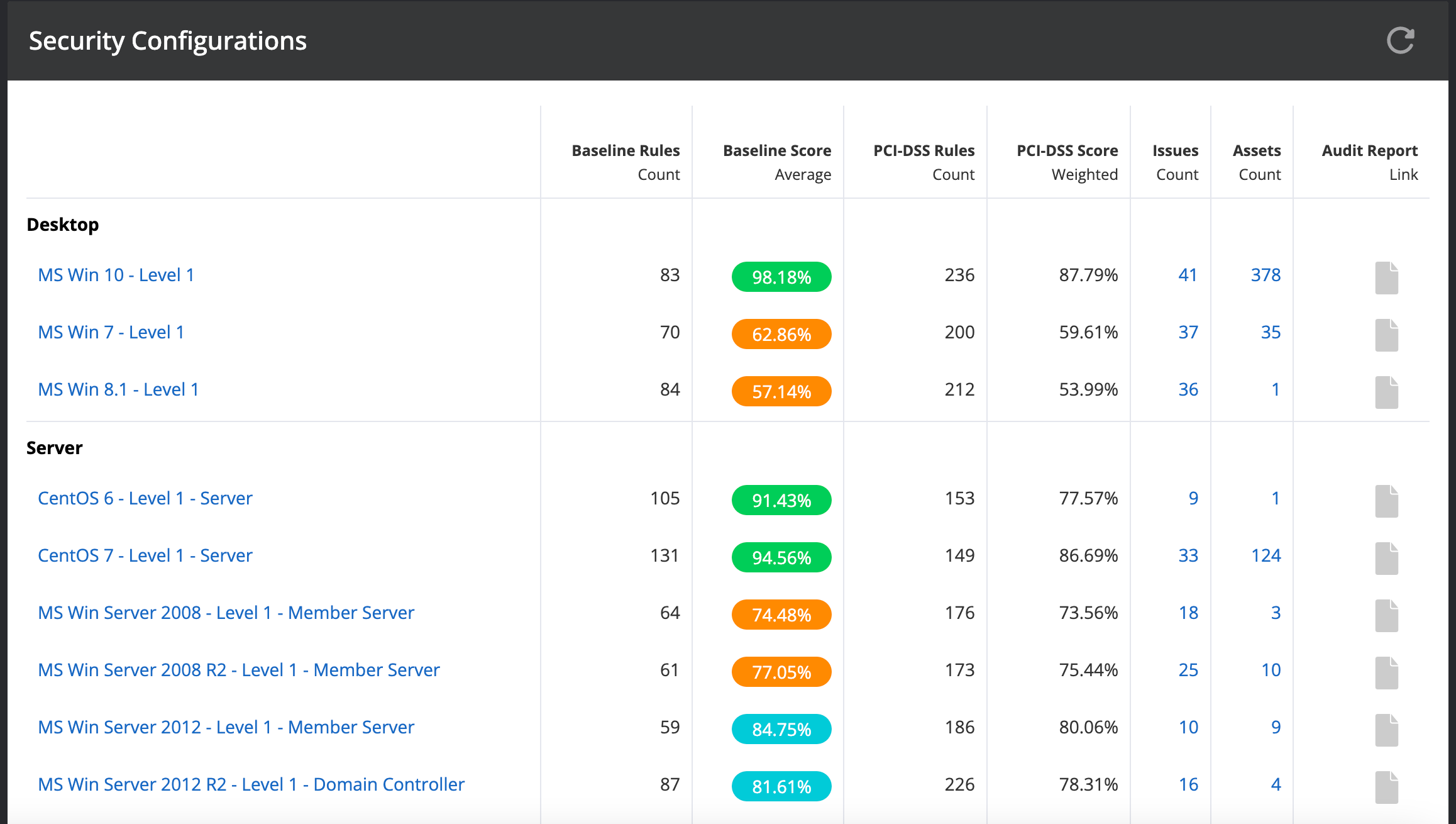Open MS Win 10 - Level 1 link
This screenshot has width=1456, height=824.
pyautogui.click(x=116, y=275)
